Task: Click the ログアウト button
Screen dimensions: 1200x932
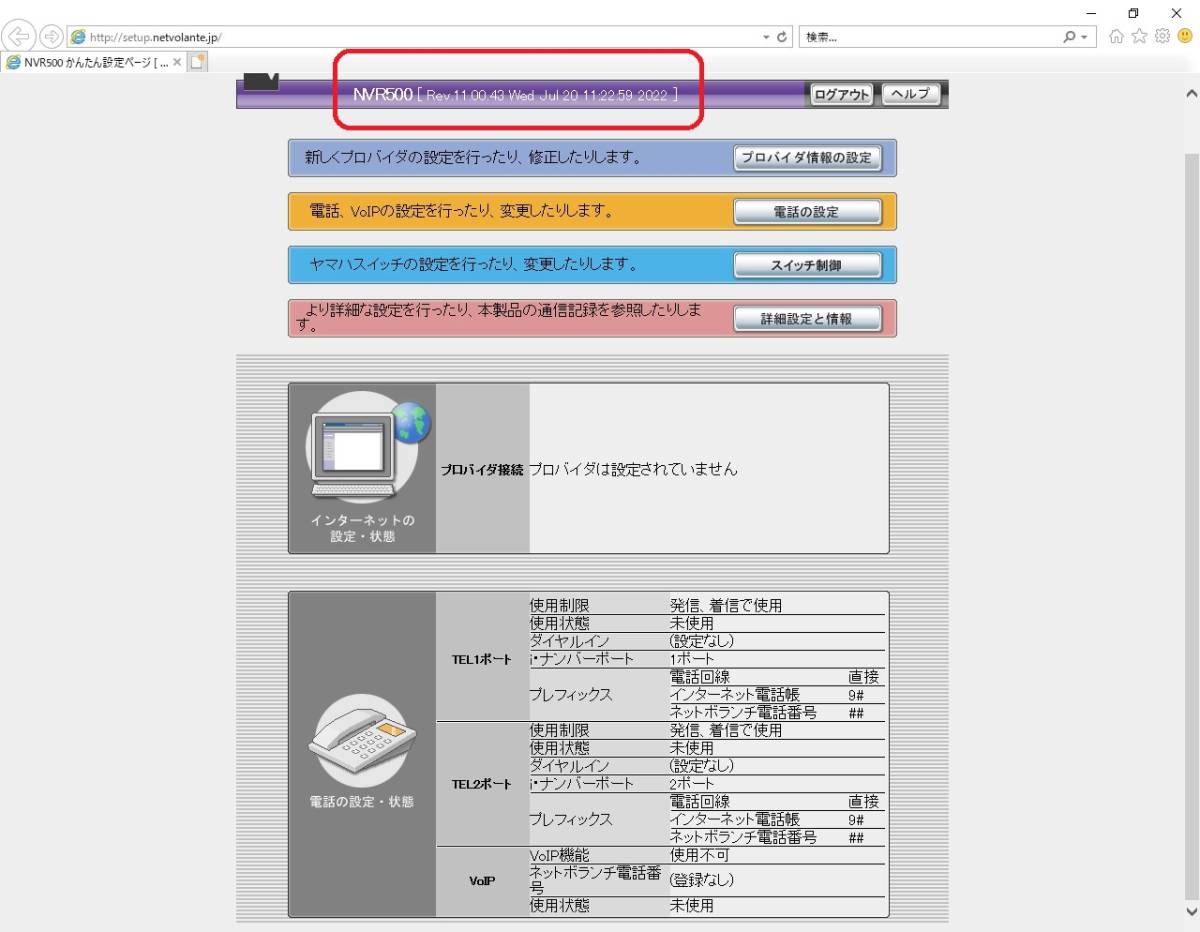Action: tap(843, 93)
